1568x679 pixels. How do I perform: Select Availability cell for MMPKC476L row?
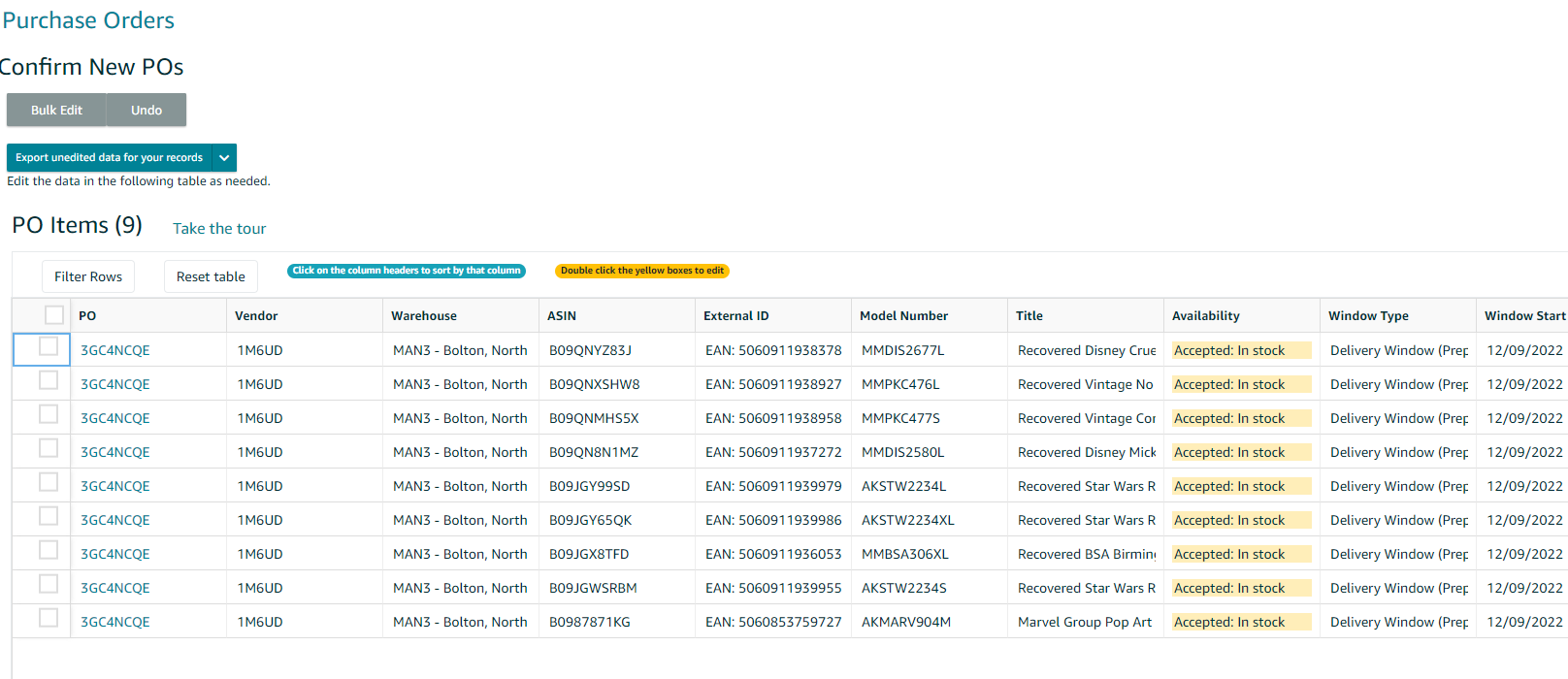tap(1242, 384)
